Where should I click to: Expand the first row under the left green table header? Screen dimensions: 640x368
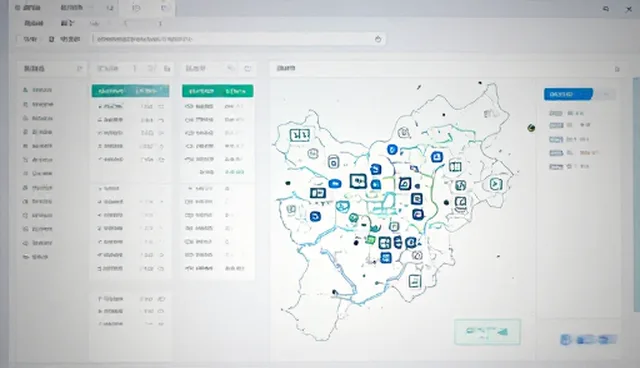(131, 106)
